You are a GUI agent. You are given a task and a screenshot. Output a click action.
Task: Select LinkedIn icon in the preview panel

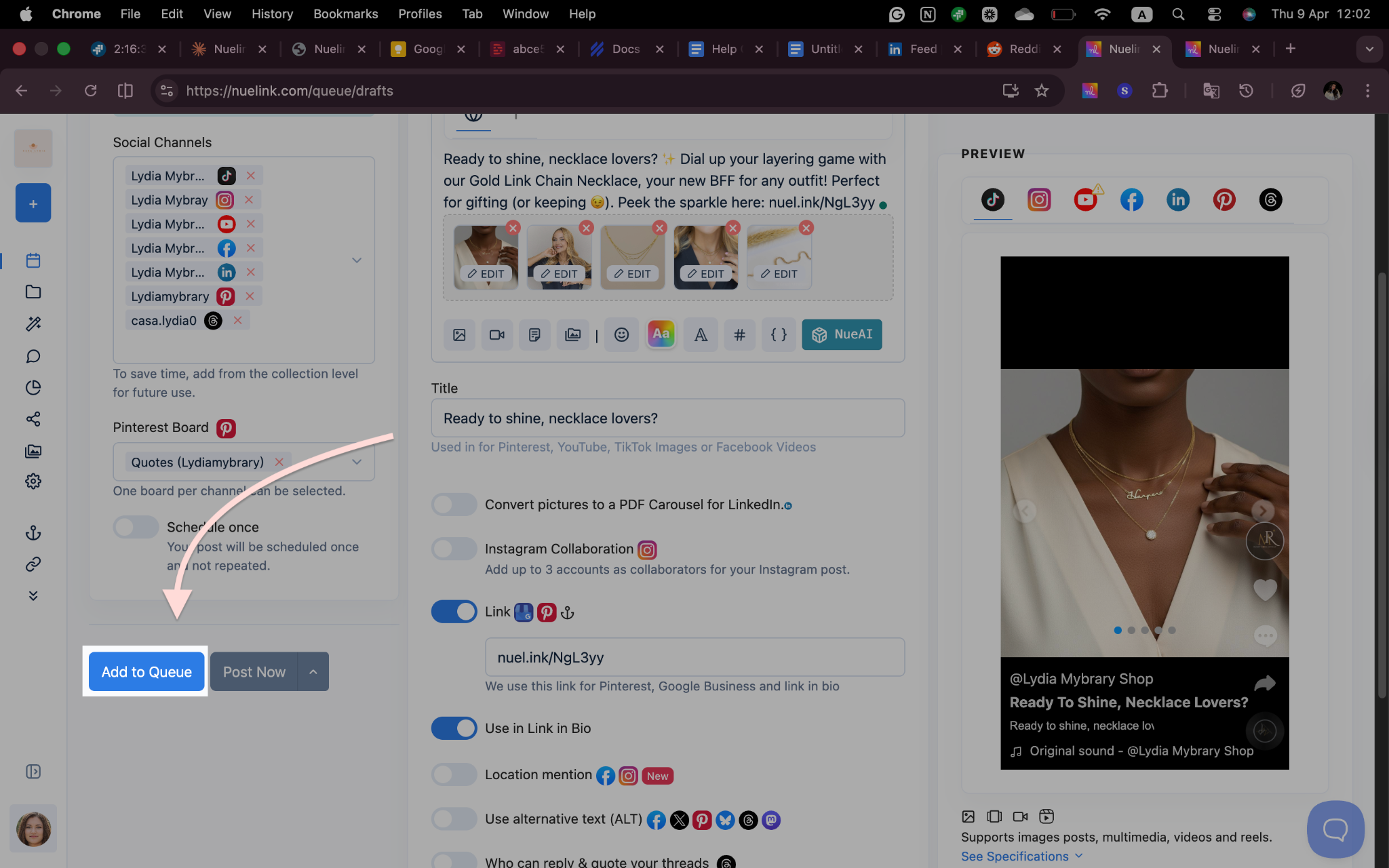point(1178,200)
